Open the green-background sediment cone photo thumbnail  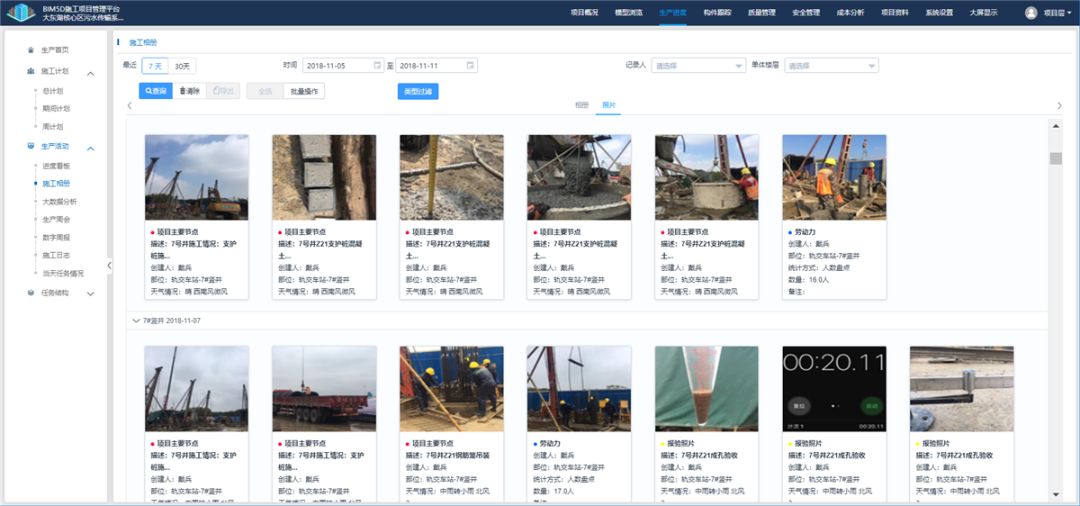(x=707, y=389)
